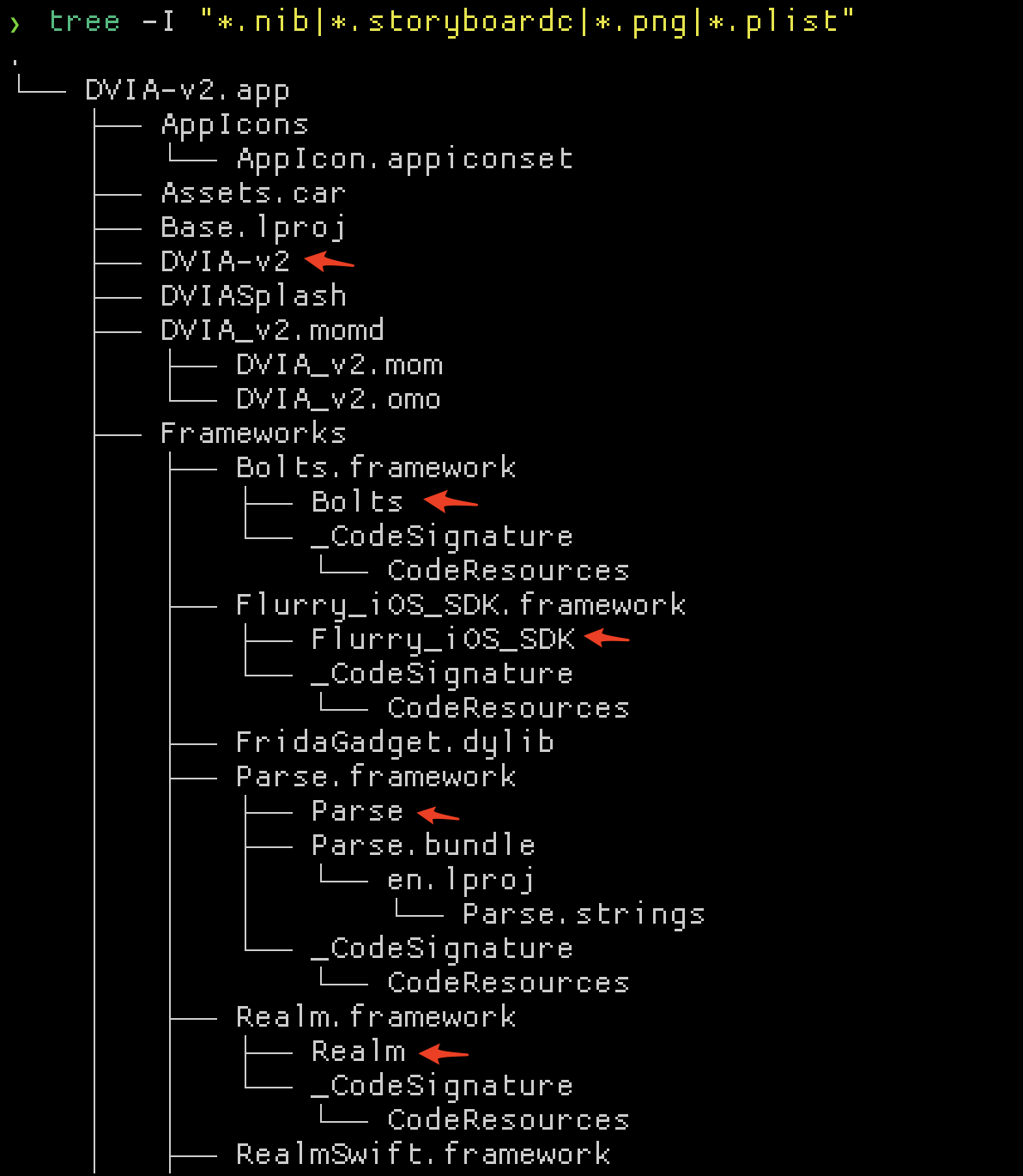The width and height of the screenshot is (1023, 1176).
Task: Select the Bolts.framework folder
Action: click(376, 468)
